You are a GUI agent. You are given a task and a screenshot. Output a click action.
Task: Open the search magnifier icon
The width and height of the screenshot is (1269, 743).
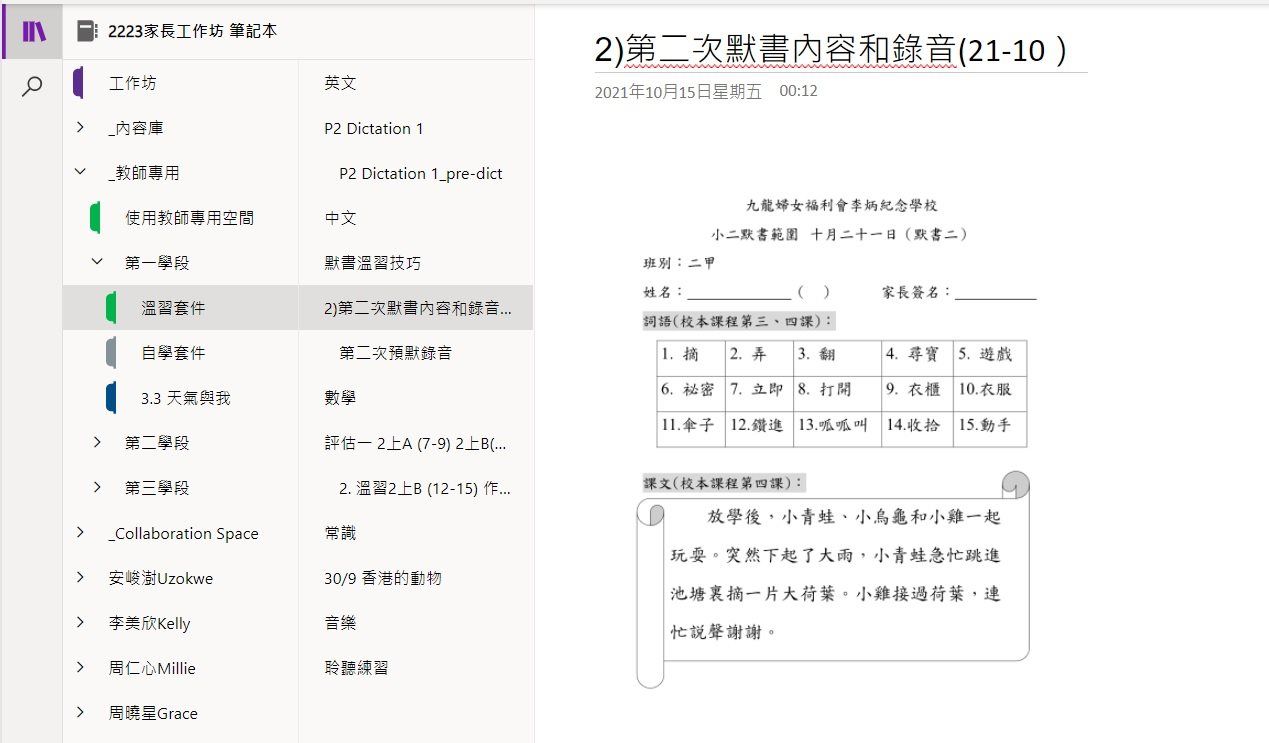pyautogui.click(x=32, y=86)
